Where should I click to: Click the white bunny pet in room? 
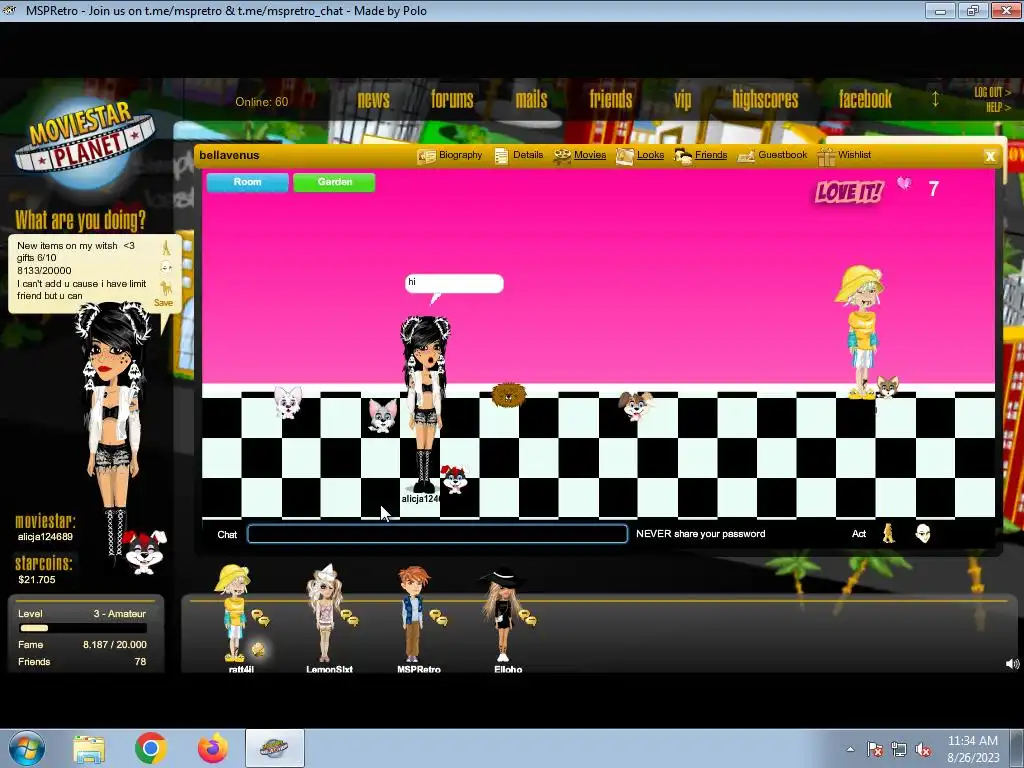point(288,402)
